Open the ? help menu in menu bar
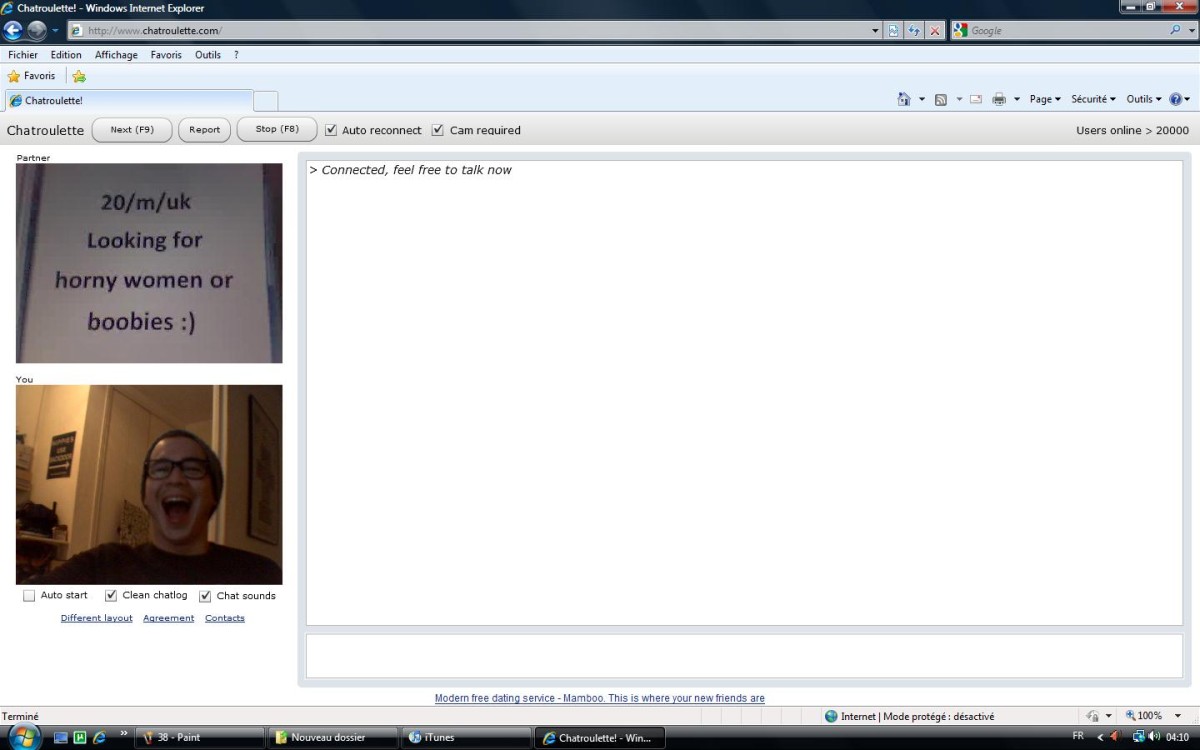The width and height of the screenshot is (1200, 750). click(236, 55)
